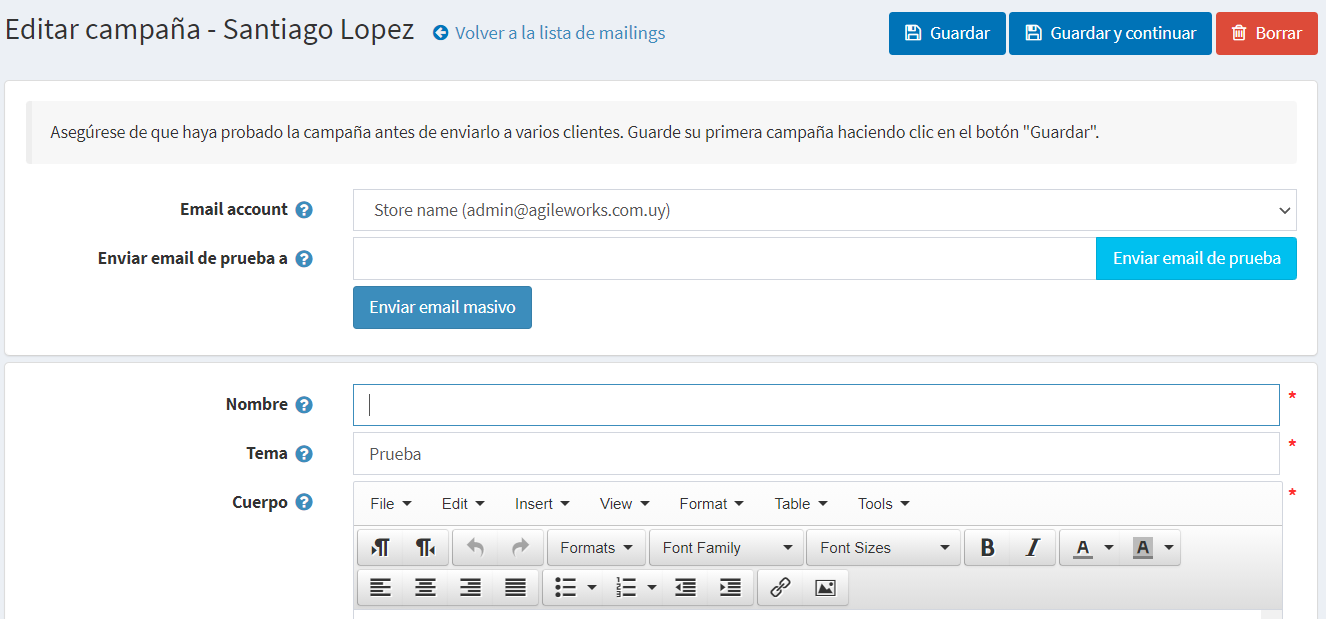Open the Email account dropdown
Screen dimensions: 1326x619
pos(825,210)
